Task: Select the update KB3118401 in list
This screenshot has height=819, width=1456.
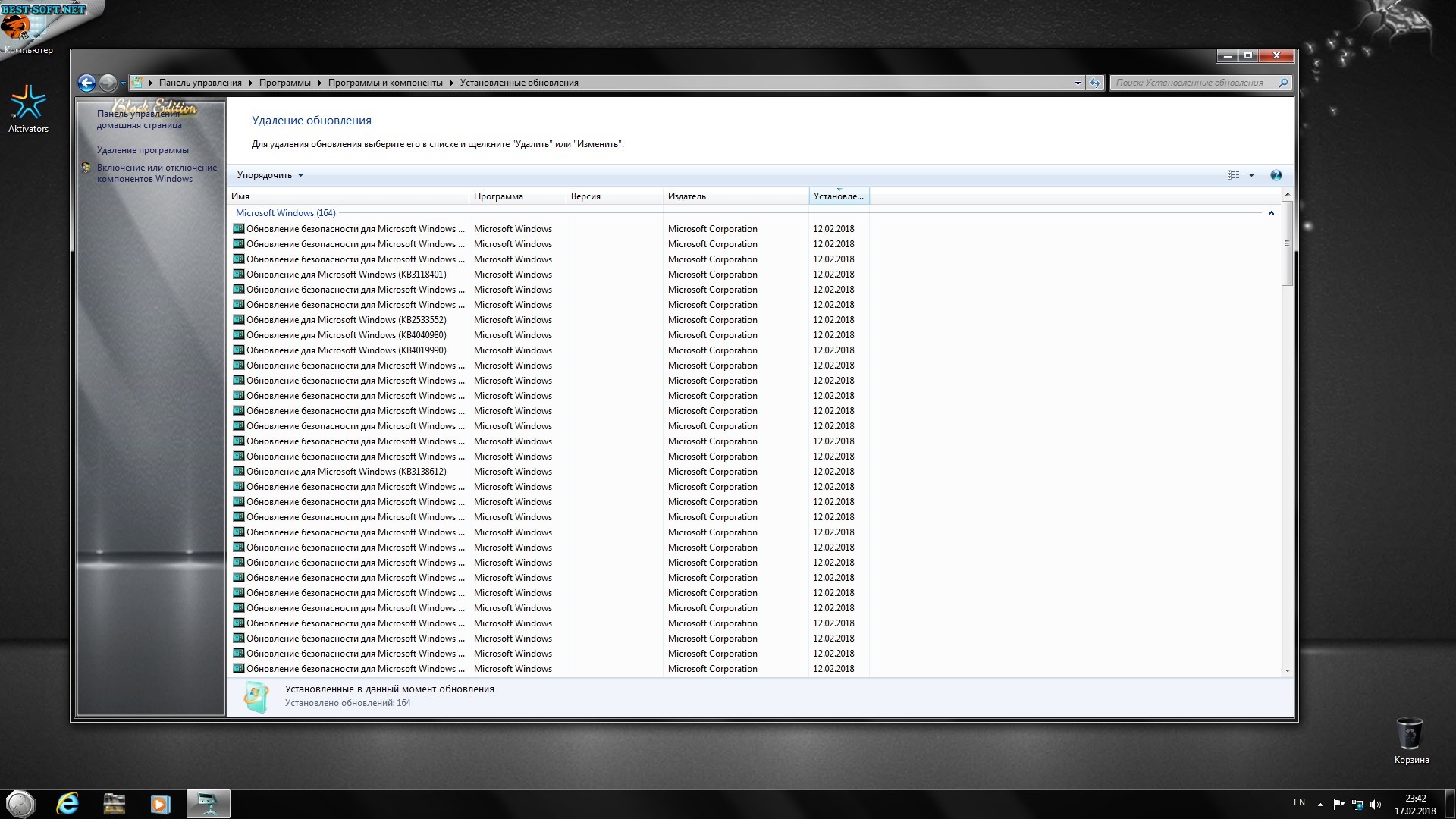Action: pyautogui.click(x=347, y=275)
